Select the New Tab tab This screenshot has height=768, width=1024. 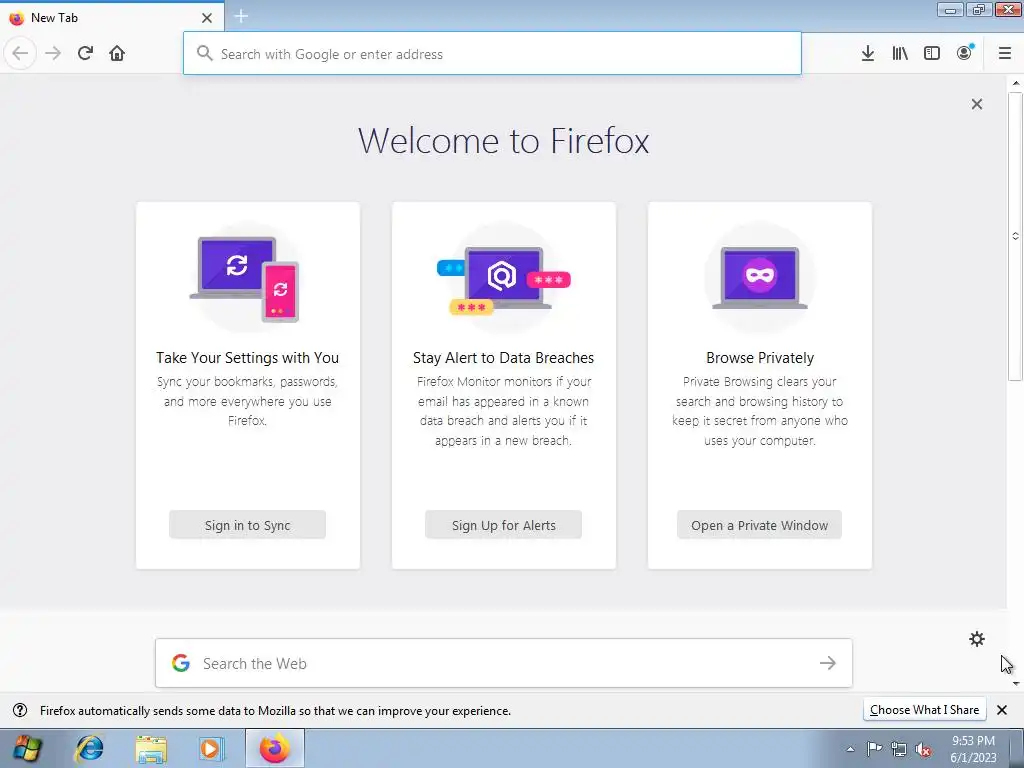pyautogui.click(x=112, y=16)
